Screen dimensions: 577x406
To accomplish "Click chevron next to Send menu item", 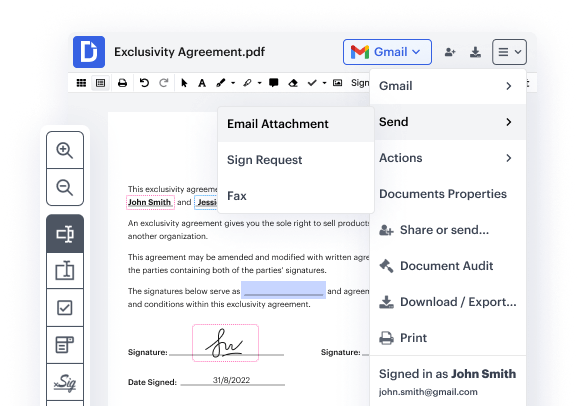I will (x=509, y=122).
